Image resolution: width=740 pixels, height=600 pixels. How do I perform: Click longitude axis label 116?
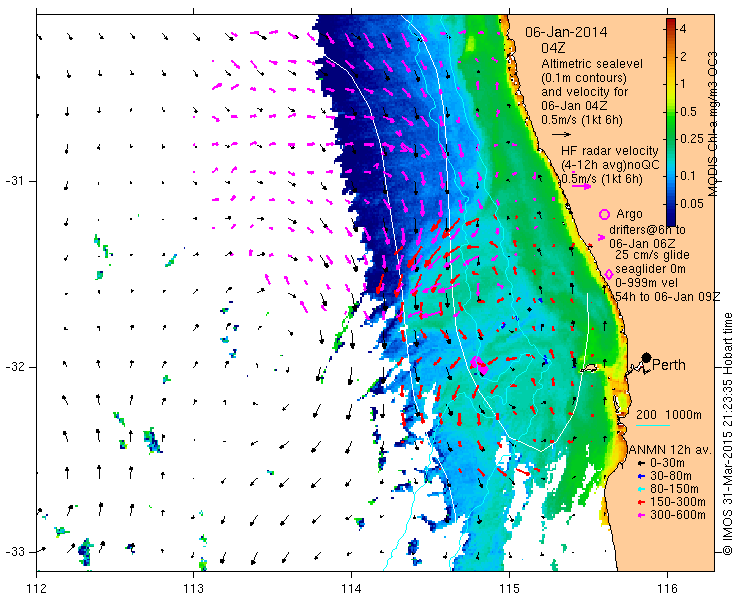[667, 589]
